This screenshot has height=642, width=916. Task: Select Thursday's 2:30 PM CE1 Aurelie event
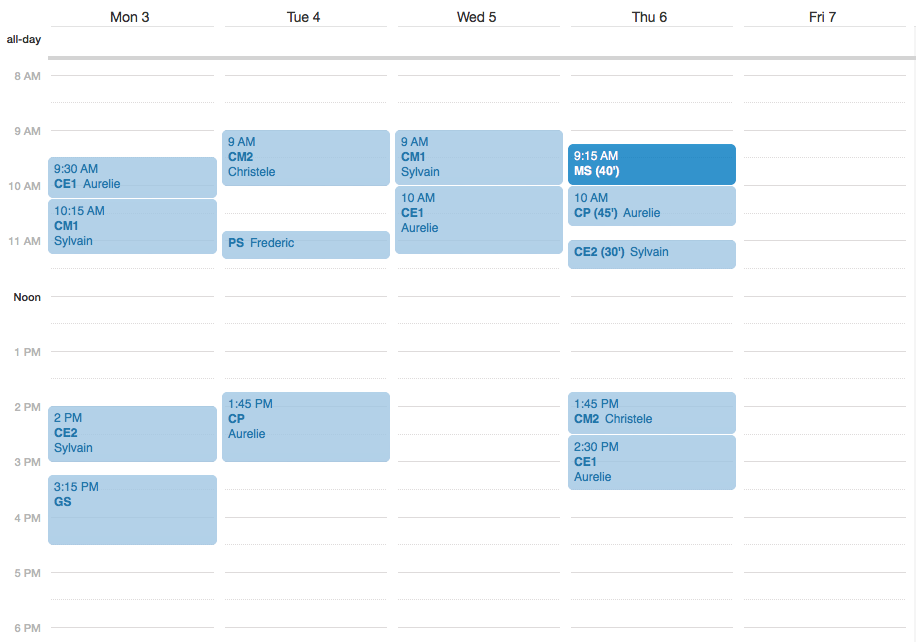tap(651, 462)
